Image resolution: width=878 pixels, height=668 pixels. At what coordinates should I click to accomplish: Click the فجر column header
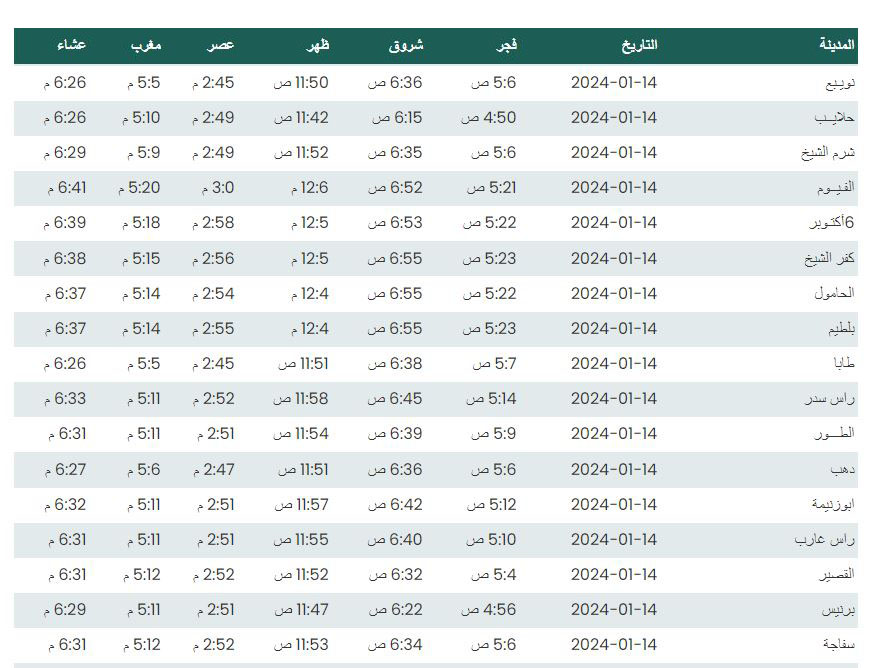point(506,45)
